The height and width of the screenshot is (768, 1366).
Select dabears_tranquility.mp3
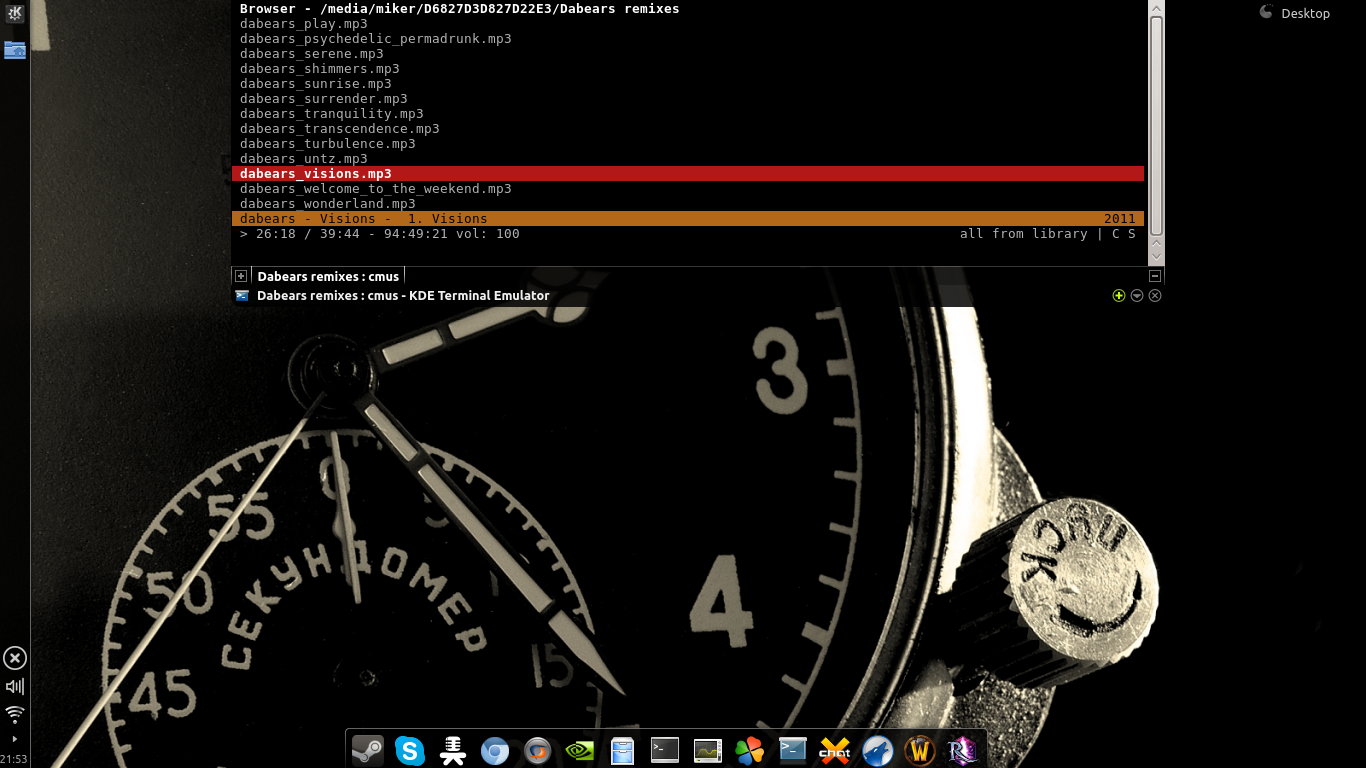click(332, 114)
